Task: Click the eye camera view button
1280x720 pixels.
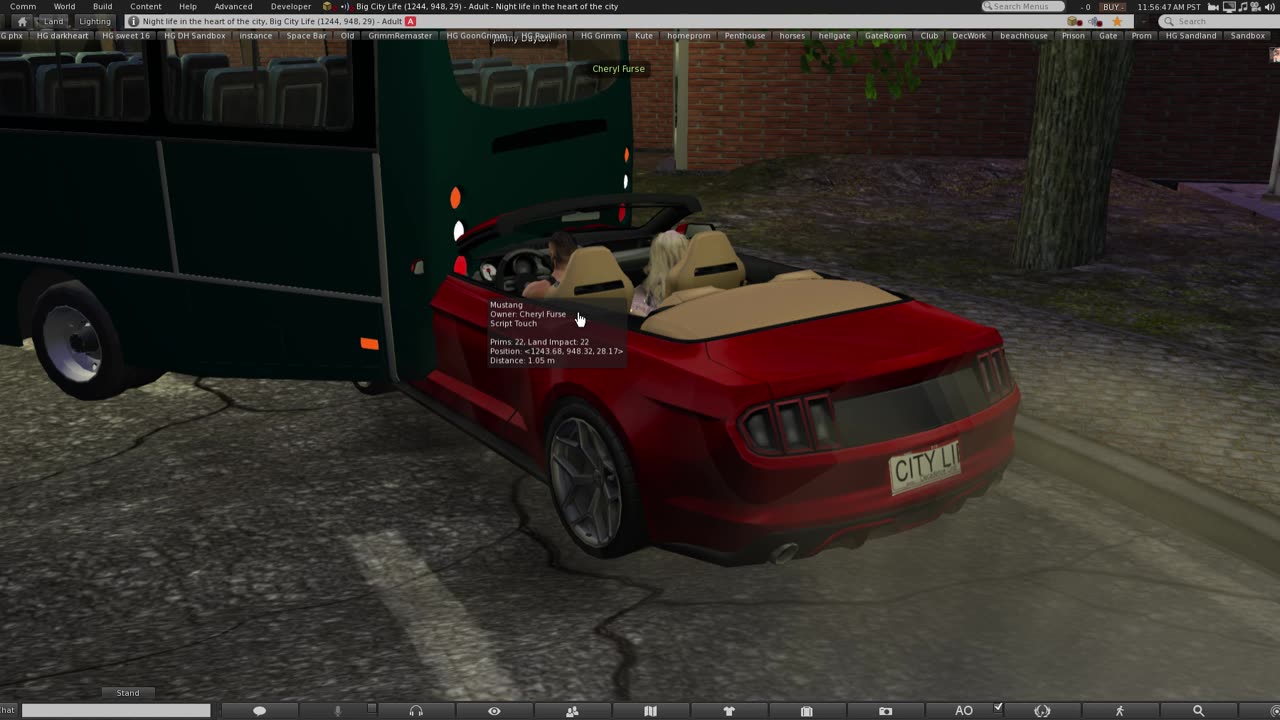Action: 494,711
